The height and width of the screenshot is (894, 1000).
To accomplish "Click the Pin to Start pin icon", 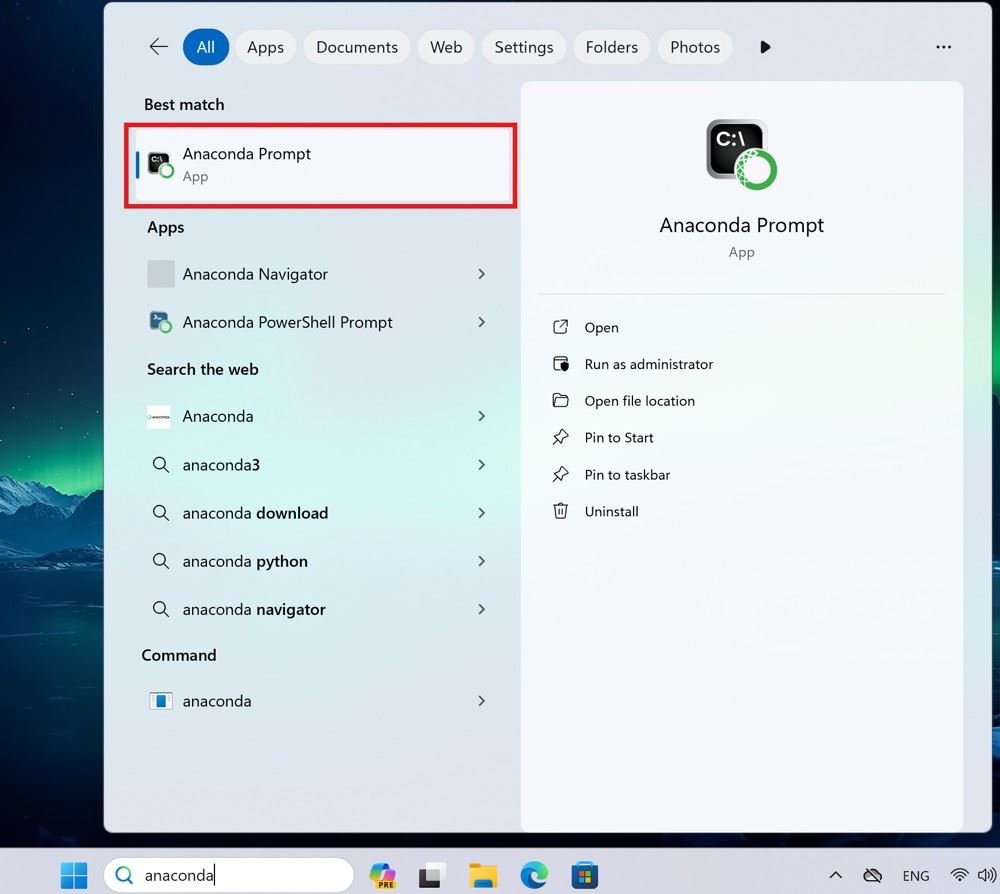I will tap(560, 437).
